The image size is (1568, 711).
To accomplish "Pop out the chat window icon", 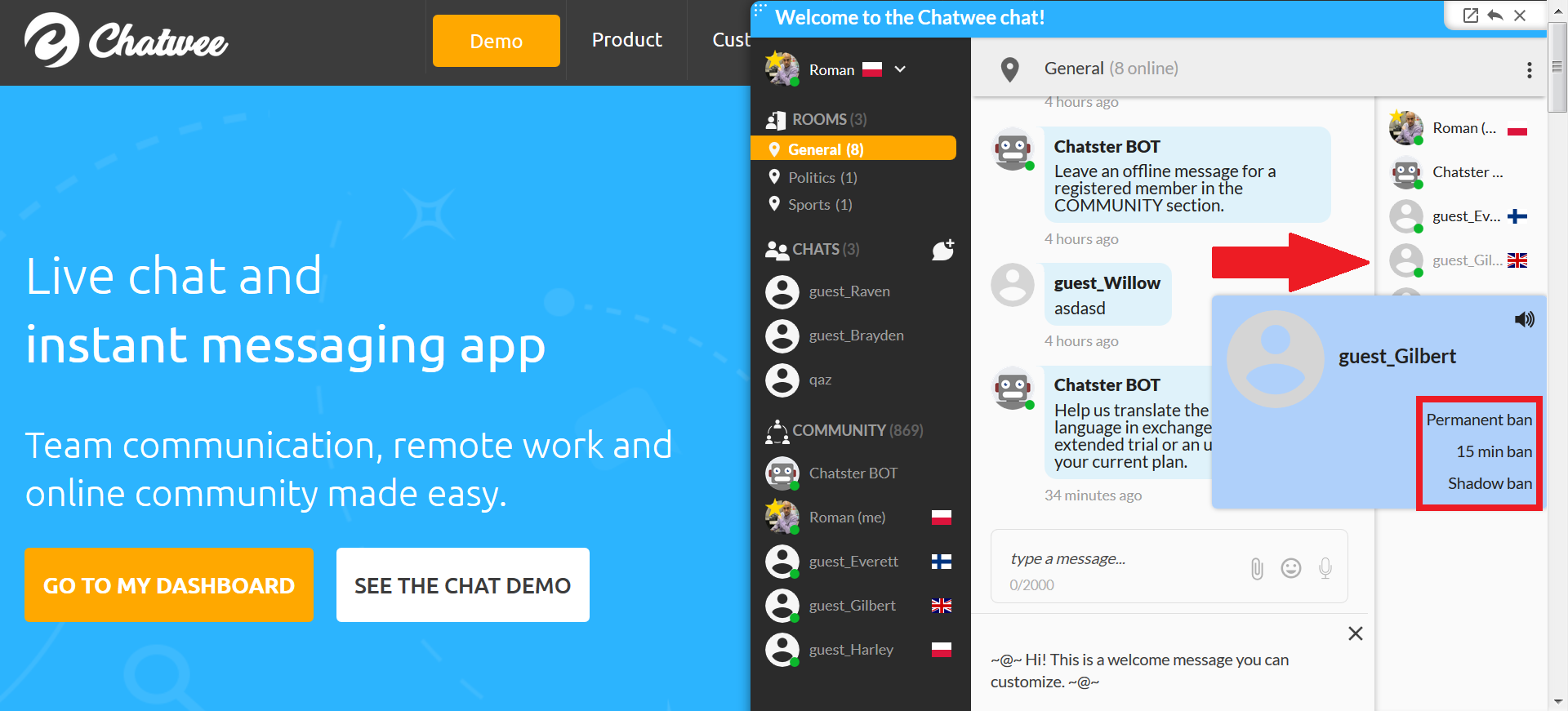I will click(1470, 16).
